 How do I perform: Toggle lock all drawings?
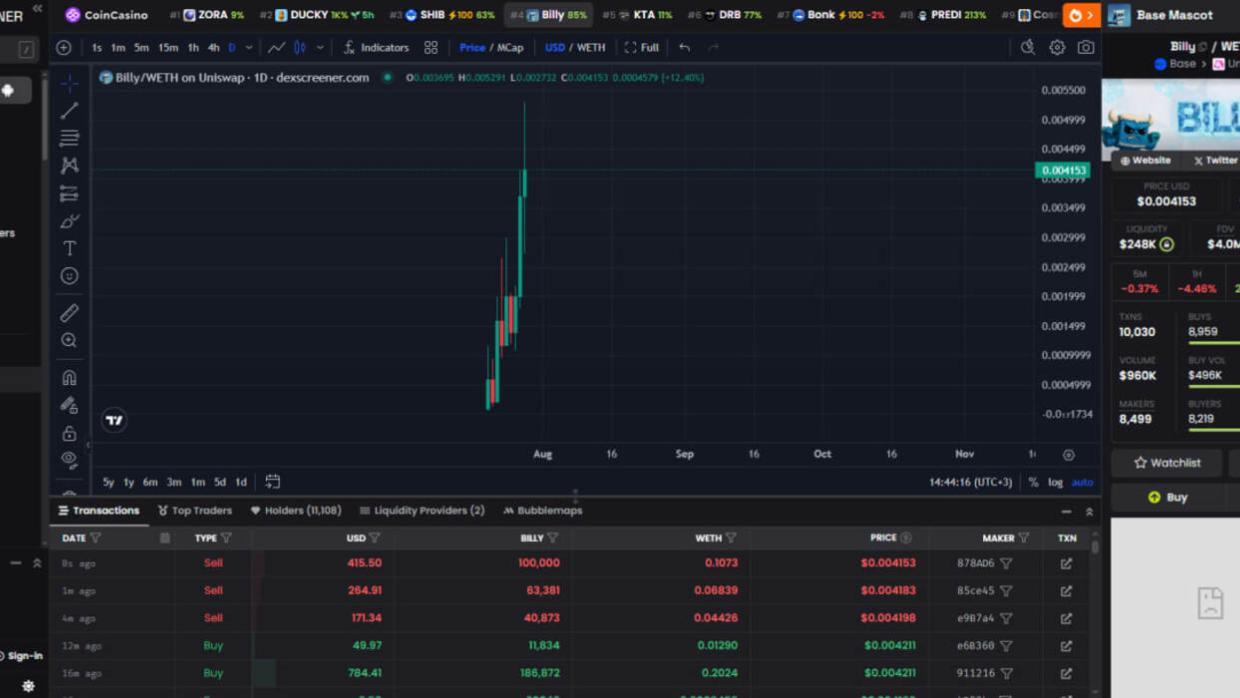(x=69, y=433)
